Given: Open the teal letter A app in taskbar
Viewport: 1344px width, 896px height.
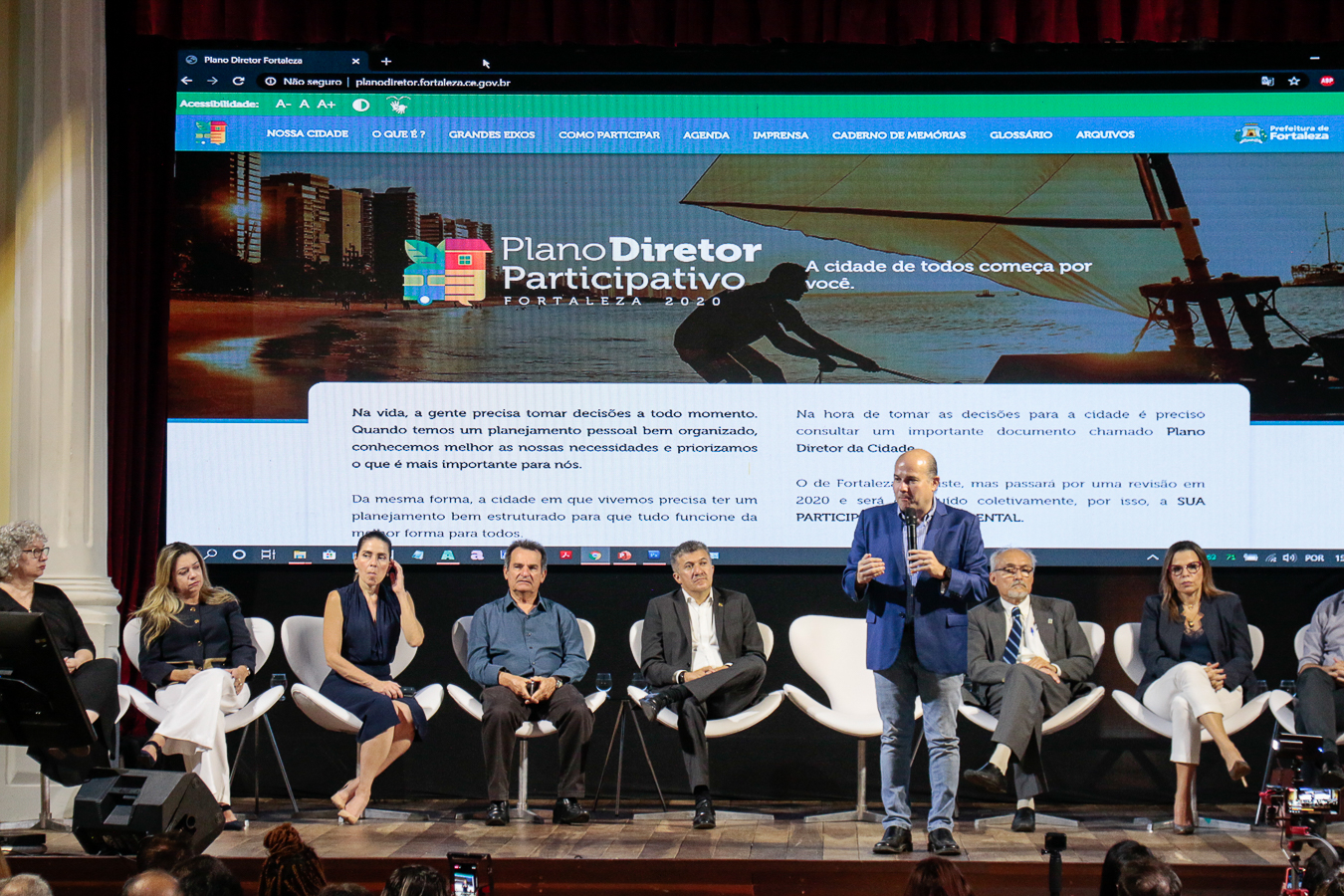Looking at the screenshot, I should click(448, 555).
